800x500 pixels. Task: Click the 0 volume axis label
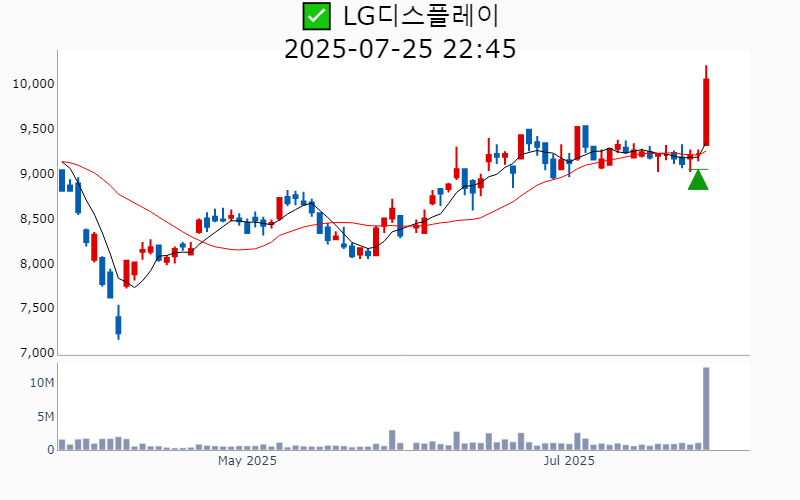(x=51, y=450)
